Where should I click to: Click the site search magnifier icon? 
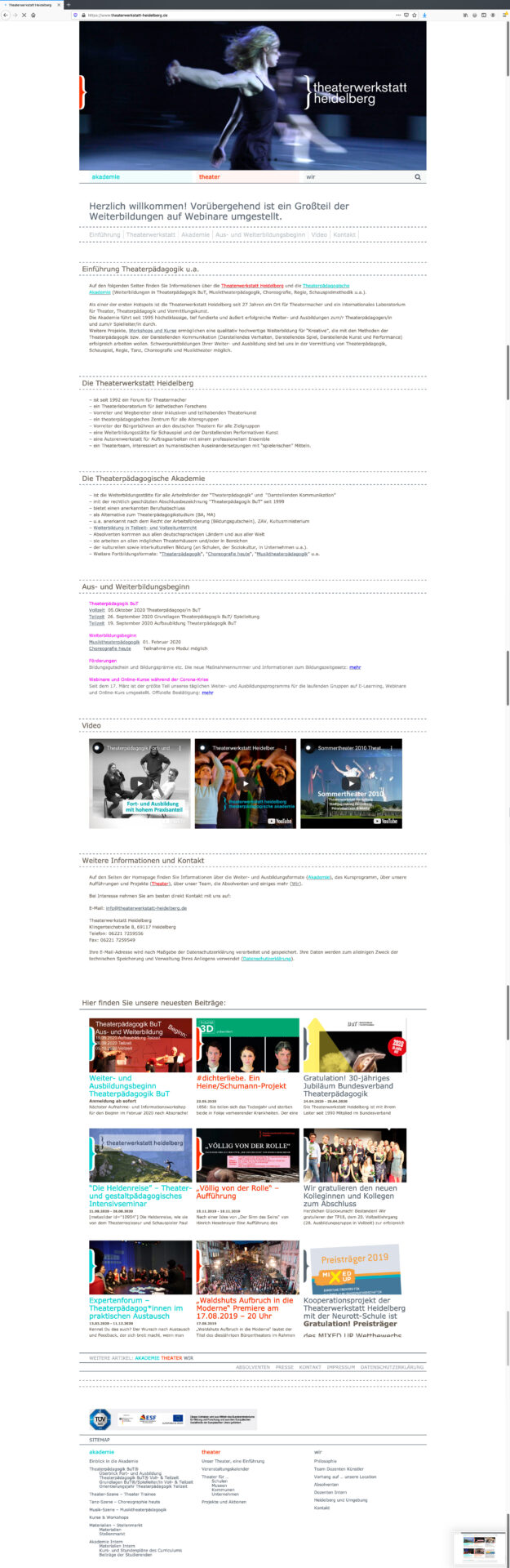tap(417, 176)
